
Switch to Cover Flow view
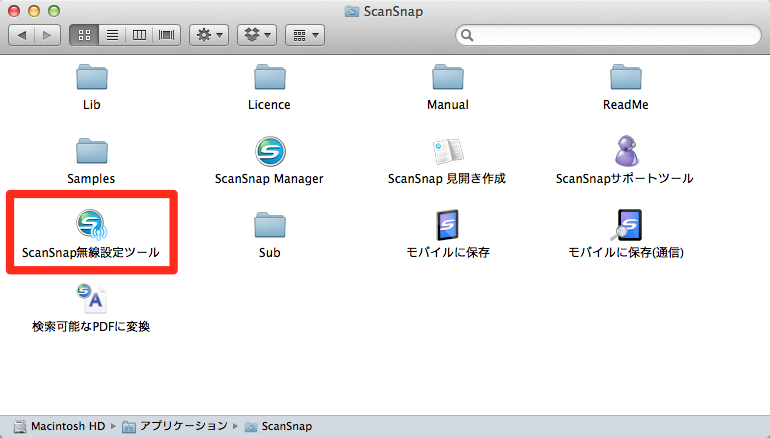coord(167,35)
